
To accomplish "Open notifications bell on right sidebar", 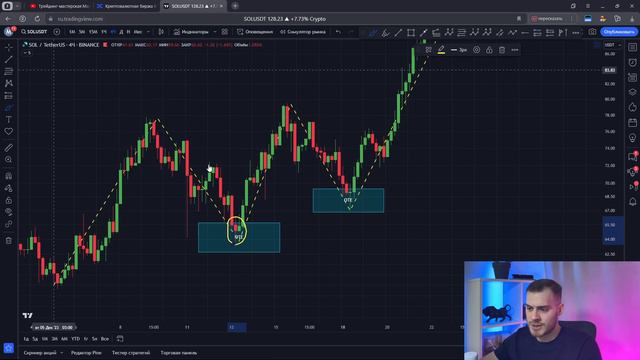I will (632, 202).
